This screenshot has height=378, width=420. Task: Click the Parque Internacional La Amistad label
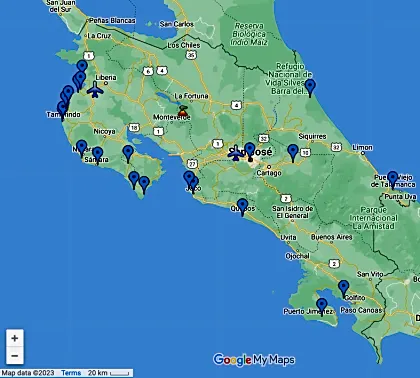pos(374,218)
